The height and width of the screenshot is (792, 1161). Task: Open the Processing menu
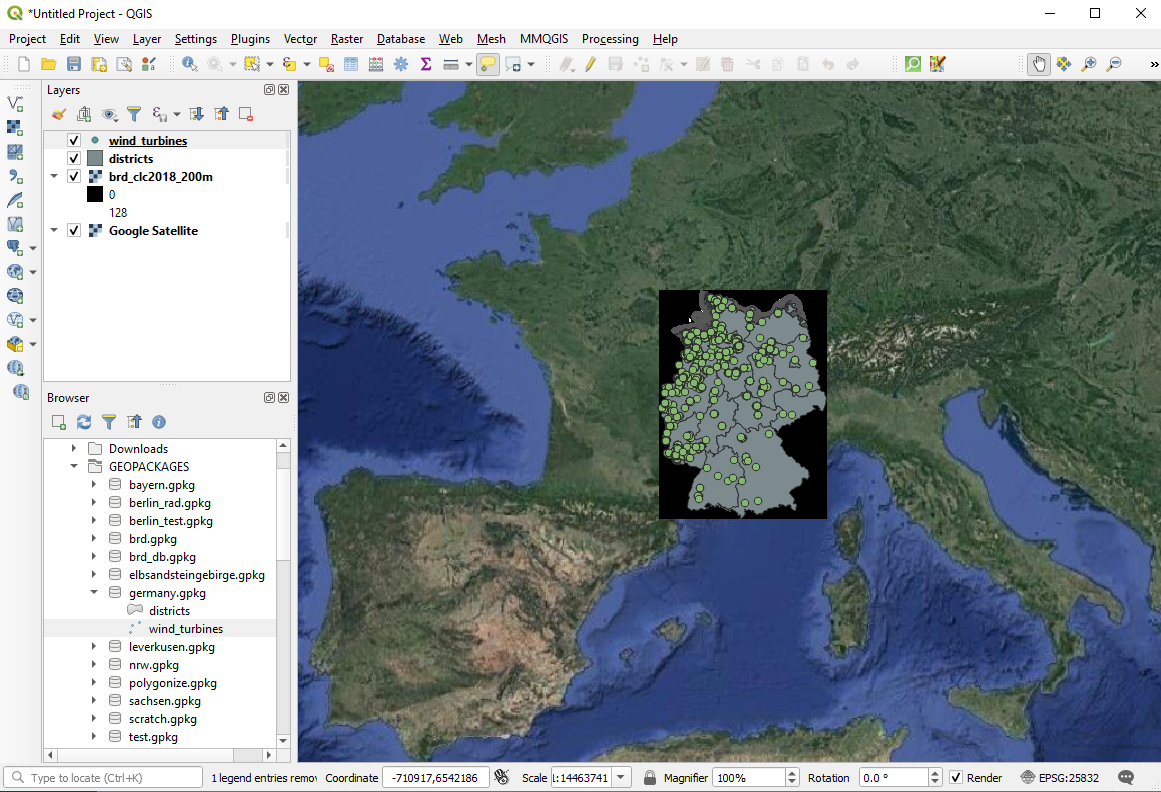tap(610, 39)
